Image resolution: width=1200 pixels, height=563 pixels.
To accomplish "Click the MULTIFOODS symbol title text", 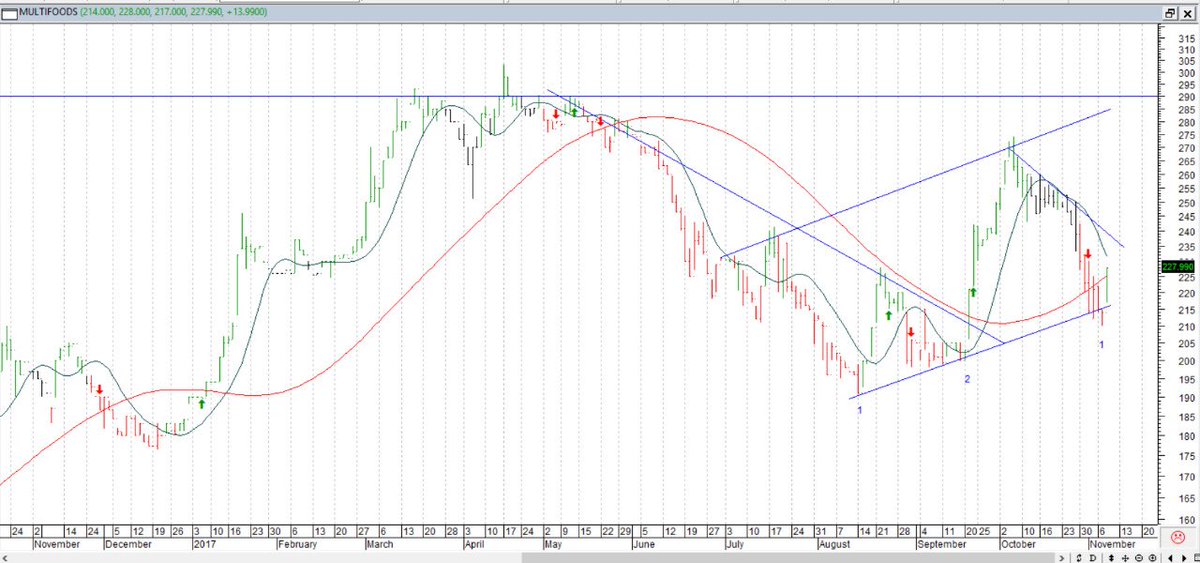I will tap(50, 13).
